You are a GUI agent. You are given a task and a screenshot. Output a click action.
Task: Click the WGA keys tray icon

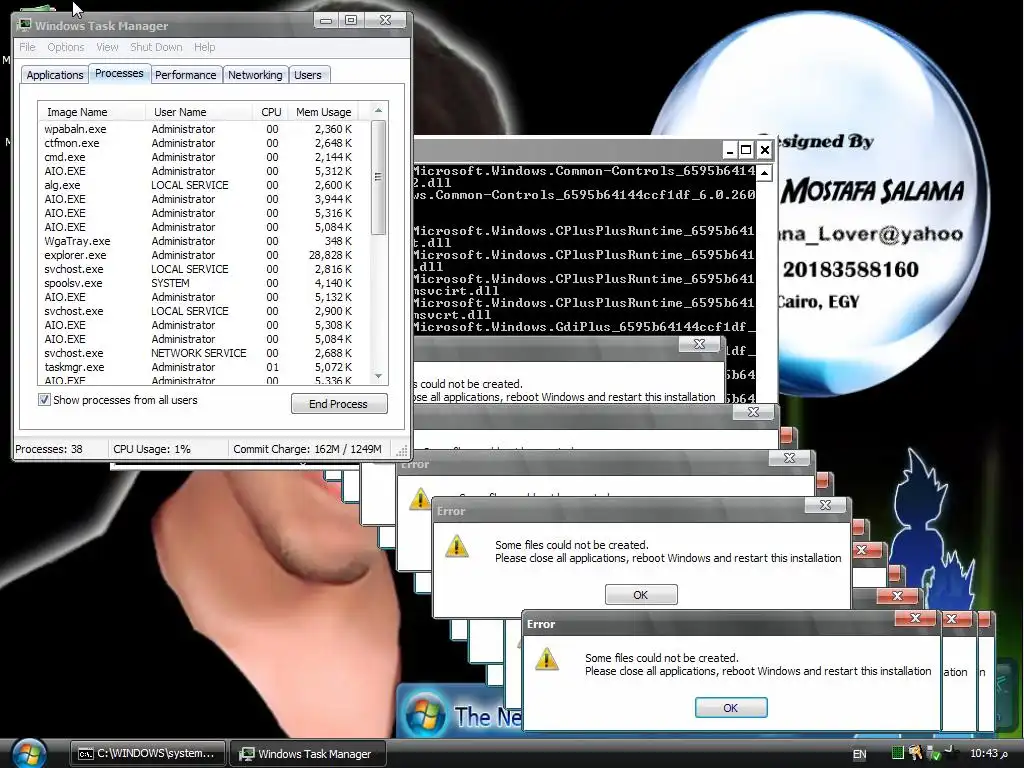pyautogui.click(x=916, y=753)
